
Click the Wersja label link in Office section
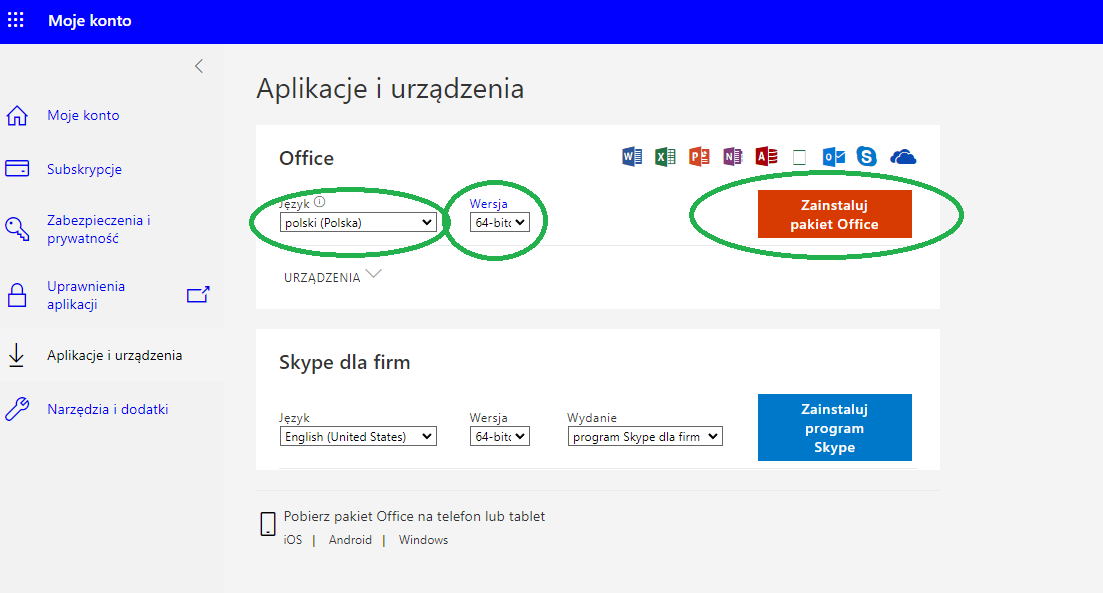click(488, 203)
